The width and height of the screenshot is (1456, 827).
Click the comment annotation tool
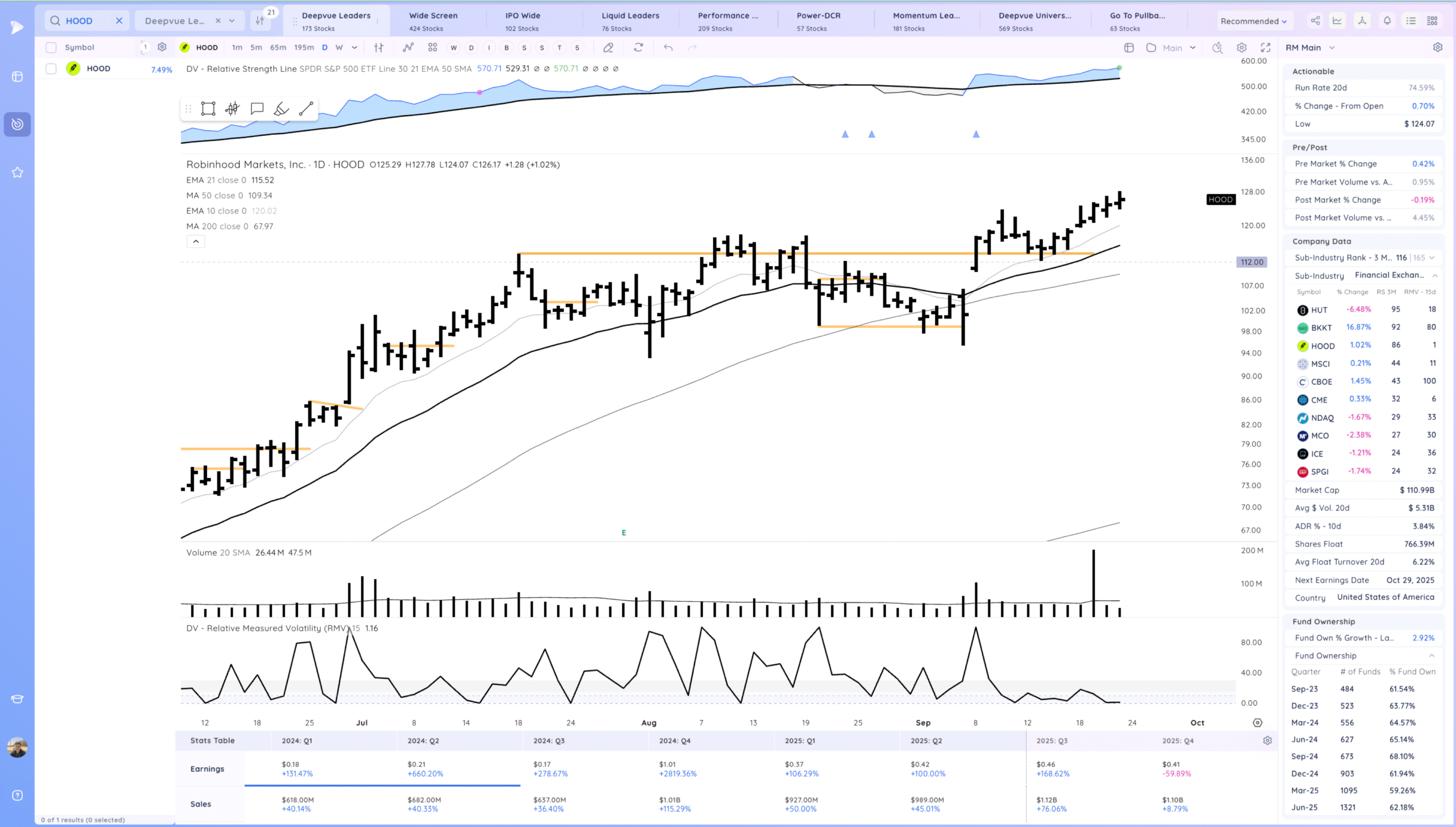[257, 109]
